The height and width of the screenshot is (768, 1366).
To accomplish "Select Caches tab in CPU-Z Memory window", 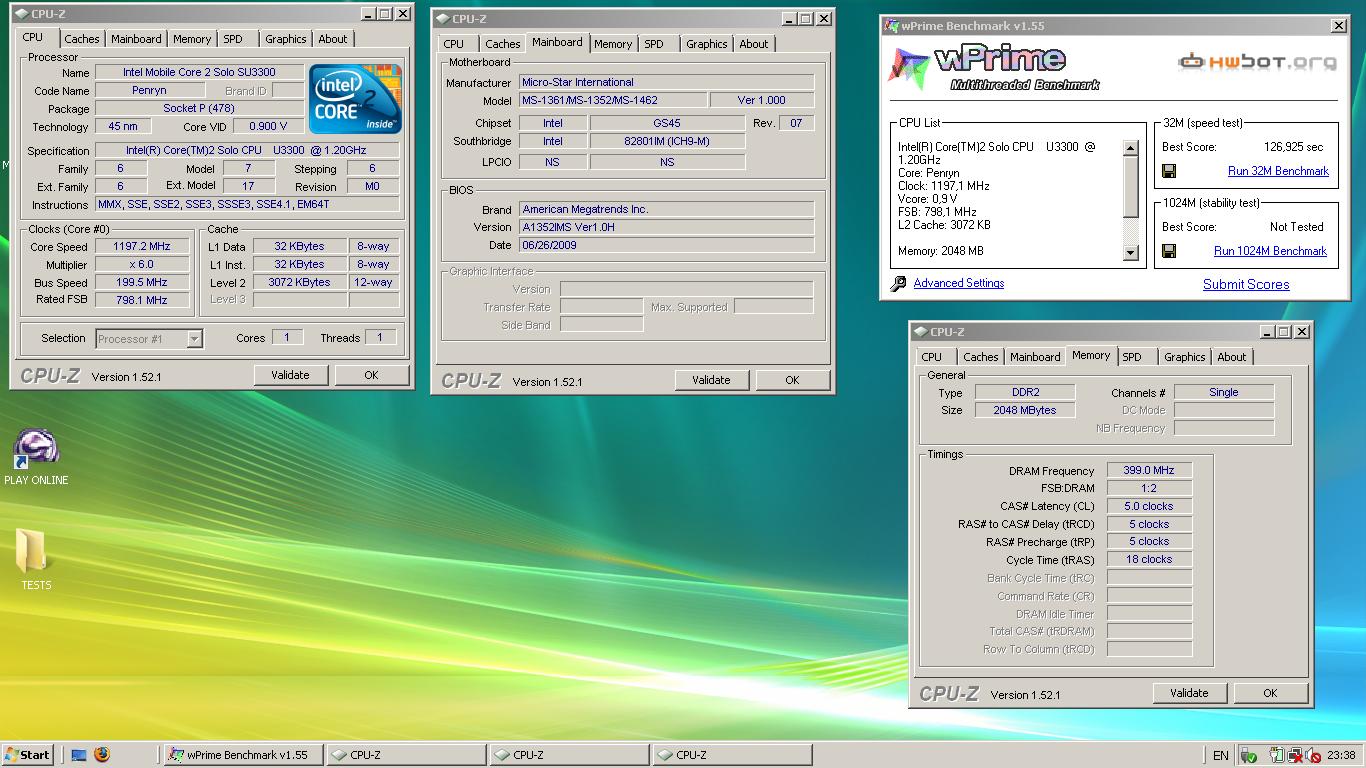I will 980,357.
